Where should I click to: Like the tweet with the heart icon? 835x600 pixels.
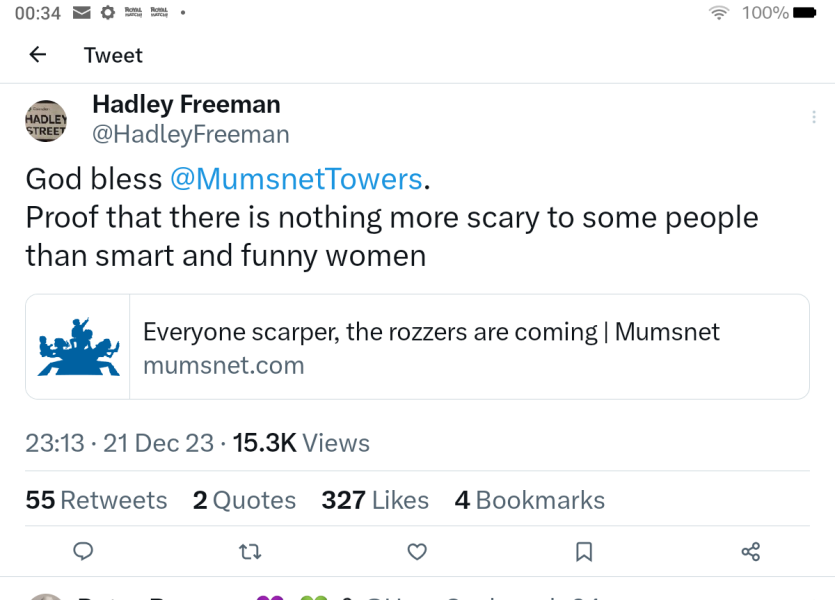coord(416,551)
